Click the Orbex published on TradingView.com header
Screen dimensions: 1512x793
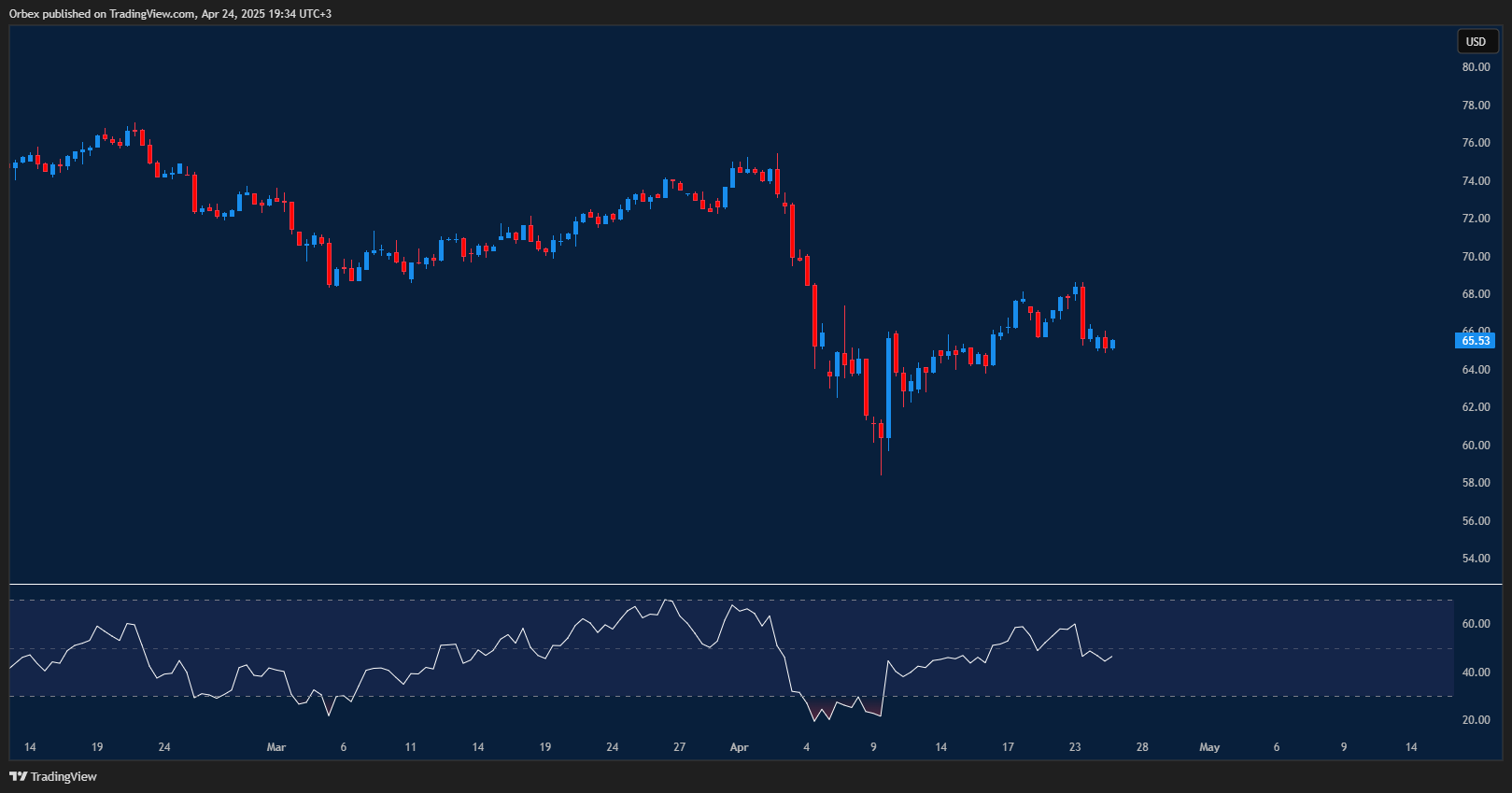click(x=103, y=14)
